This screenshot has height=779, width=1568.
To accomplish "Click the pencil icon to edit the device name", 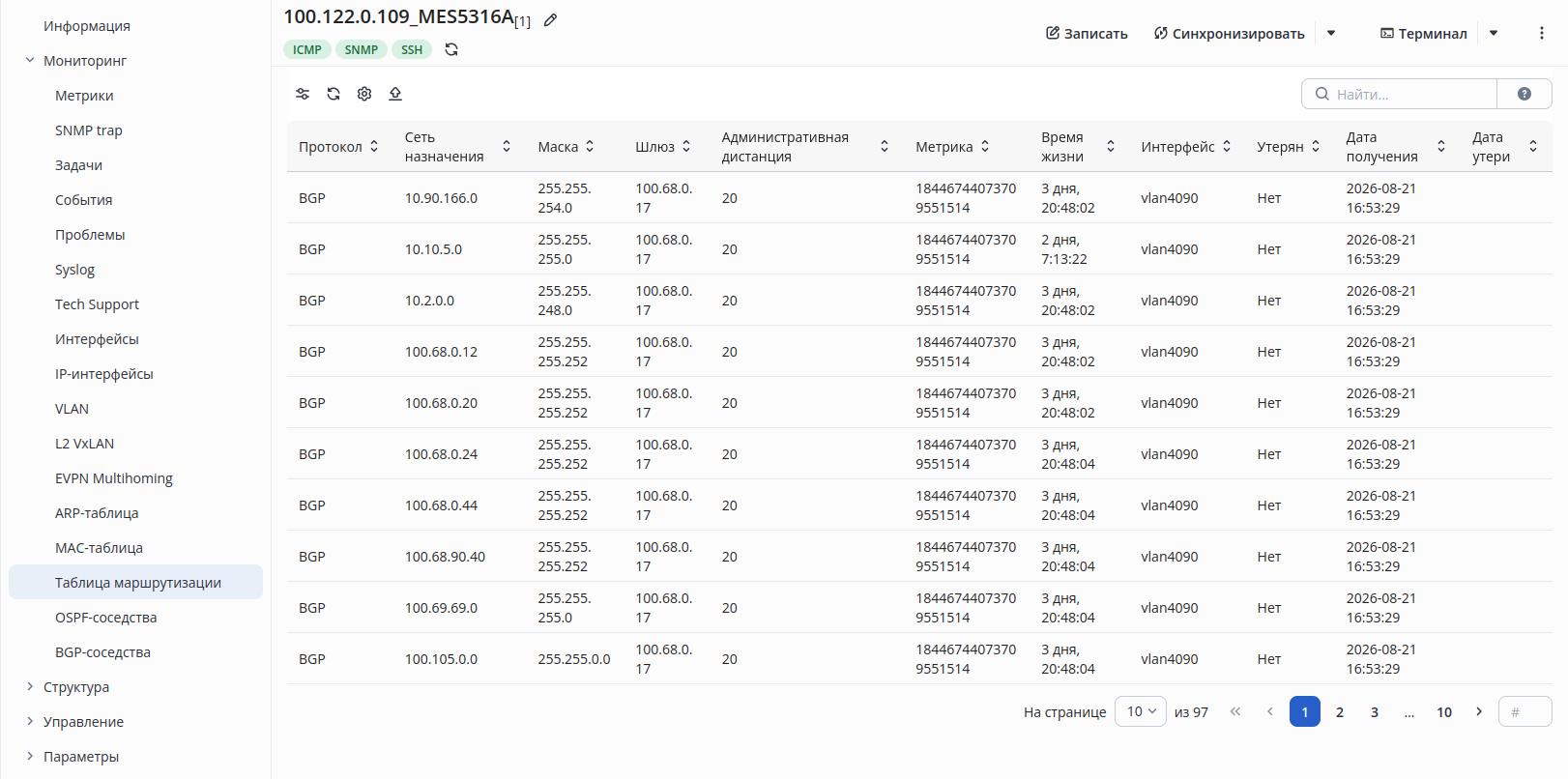I will pos(550,20).
